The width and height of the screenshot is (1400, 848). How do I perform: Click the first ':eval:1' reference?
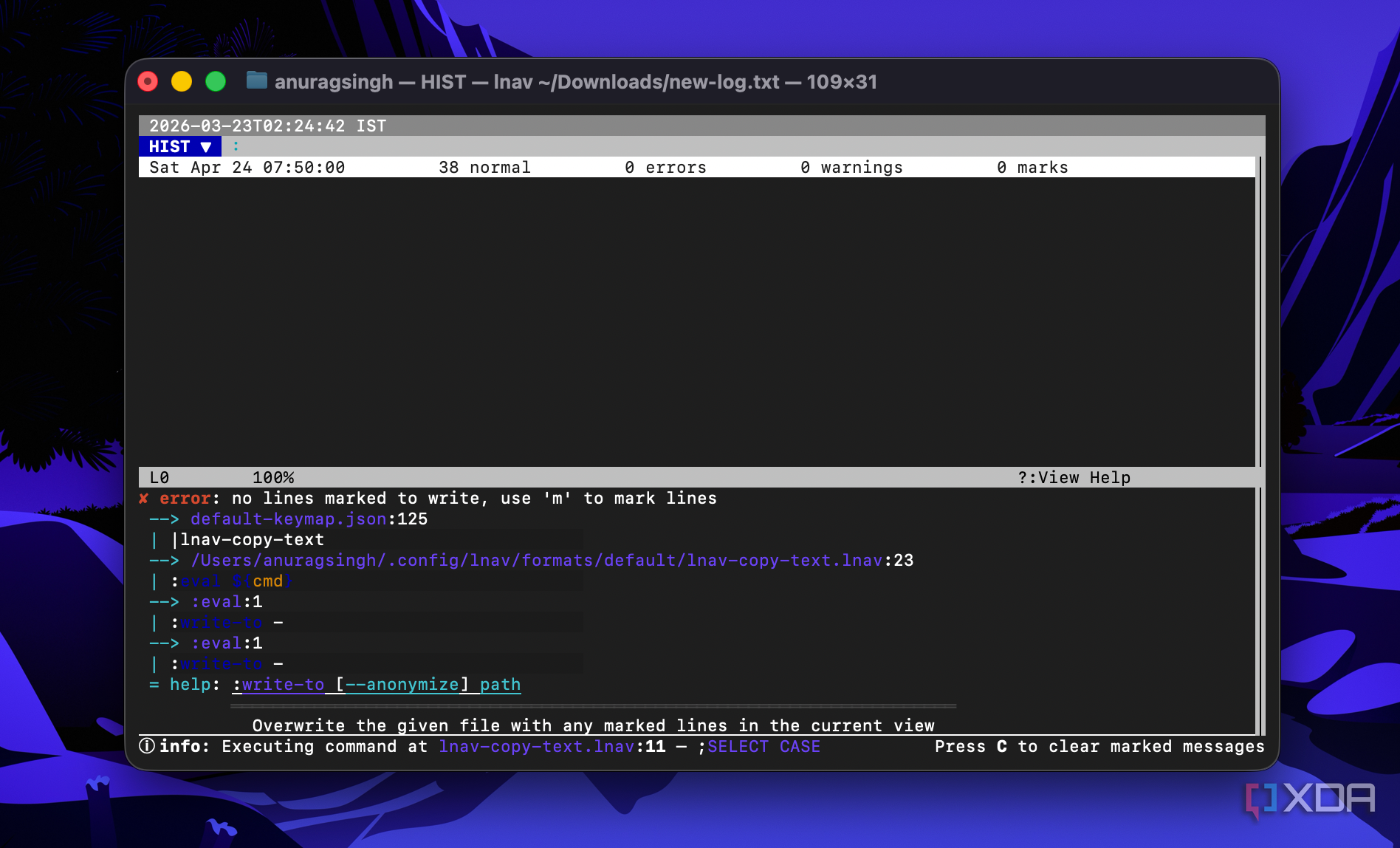pos(227,602)
